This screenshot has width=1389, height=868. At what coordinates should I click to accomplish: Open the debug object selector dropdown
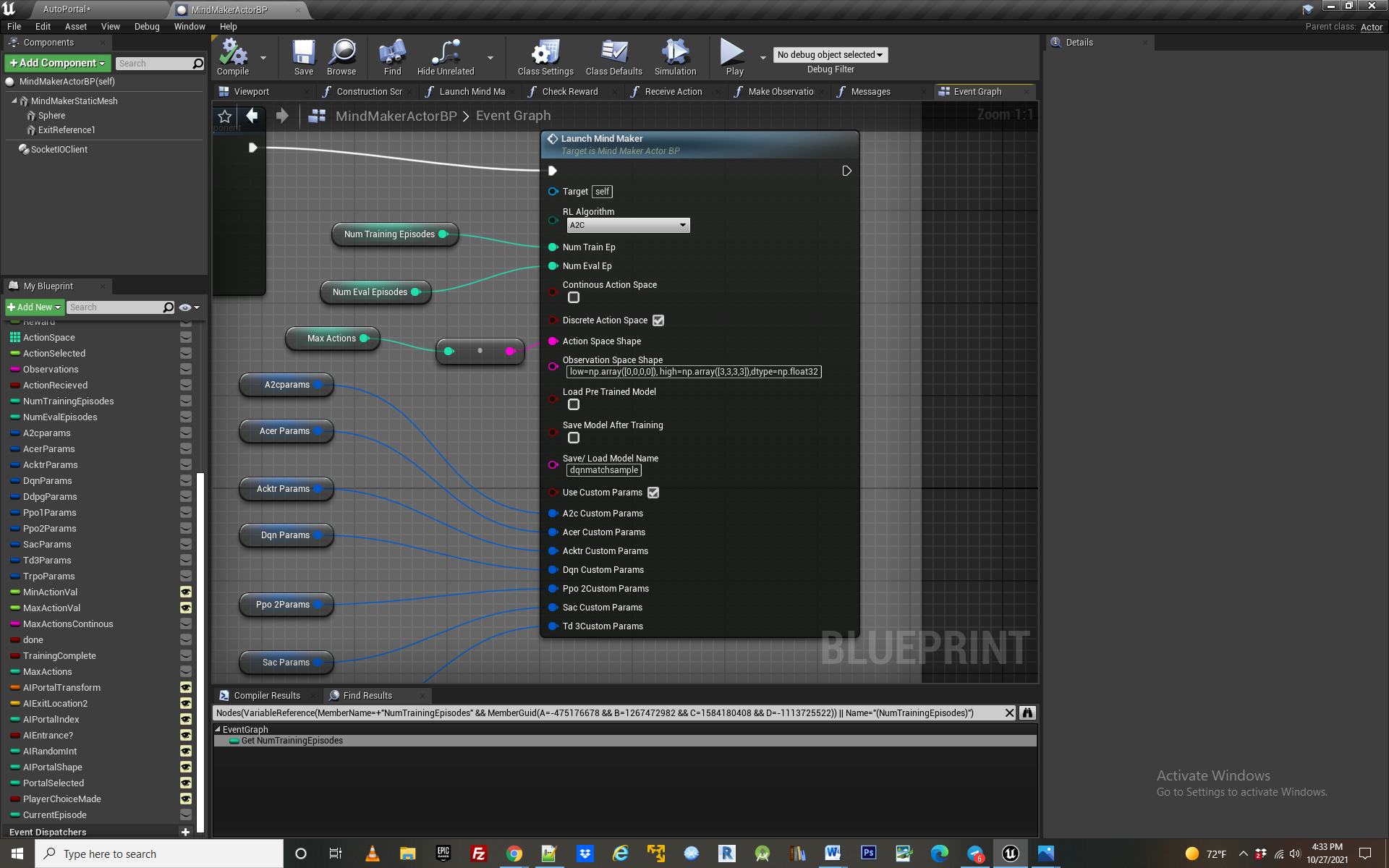click(x=830, y=55)
